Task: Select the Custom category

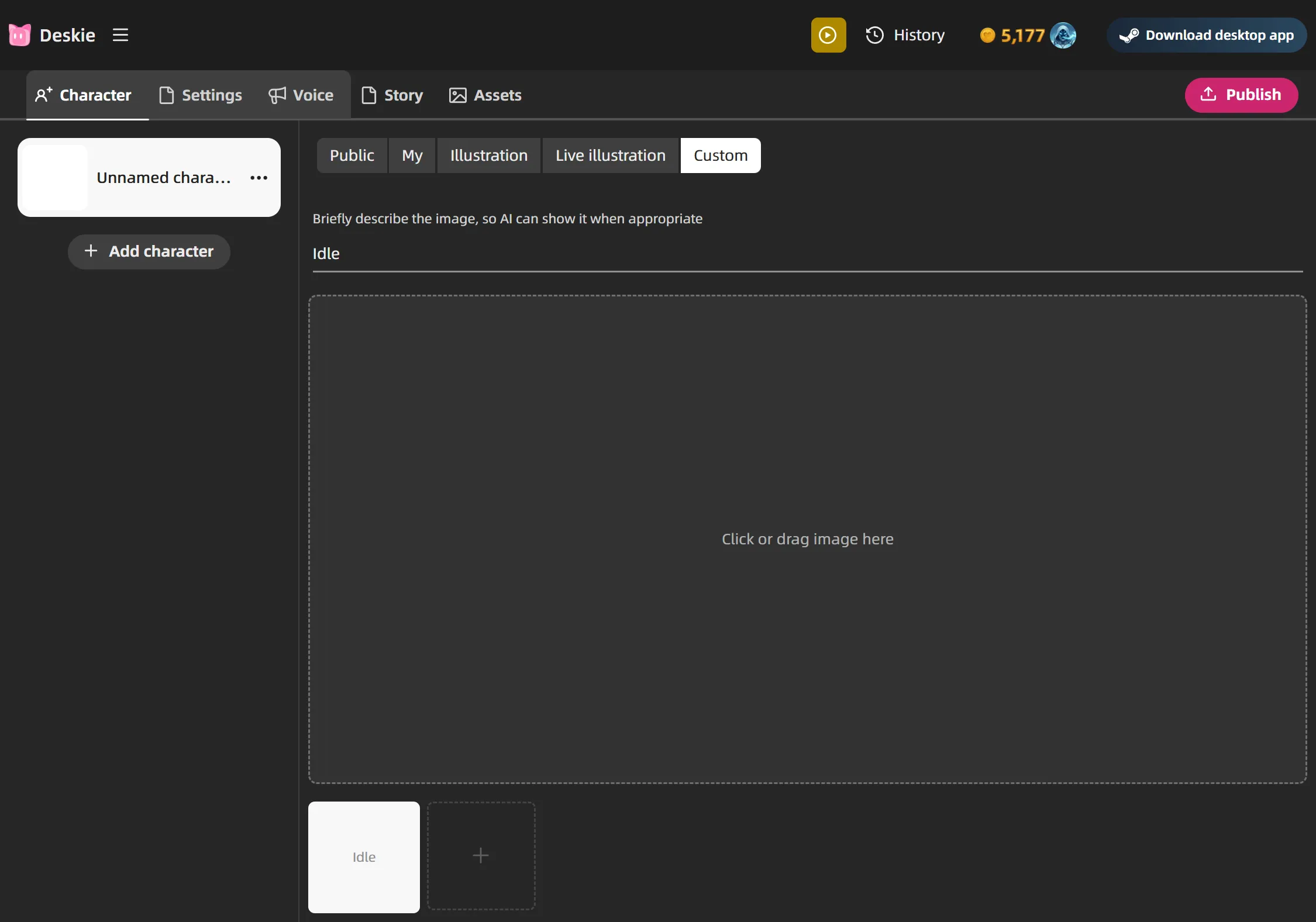Action: [x=721, y=156]
